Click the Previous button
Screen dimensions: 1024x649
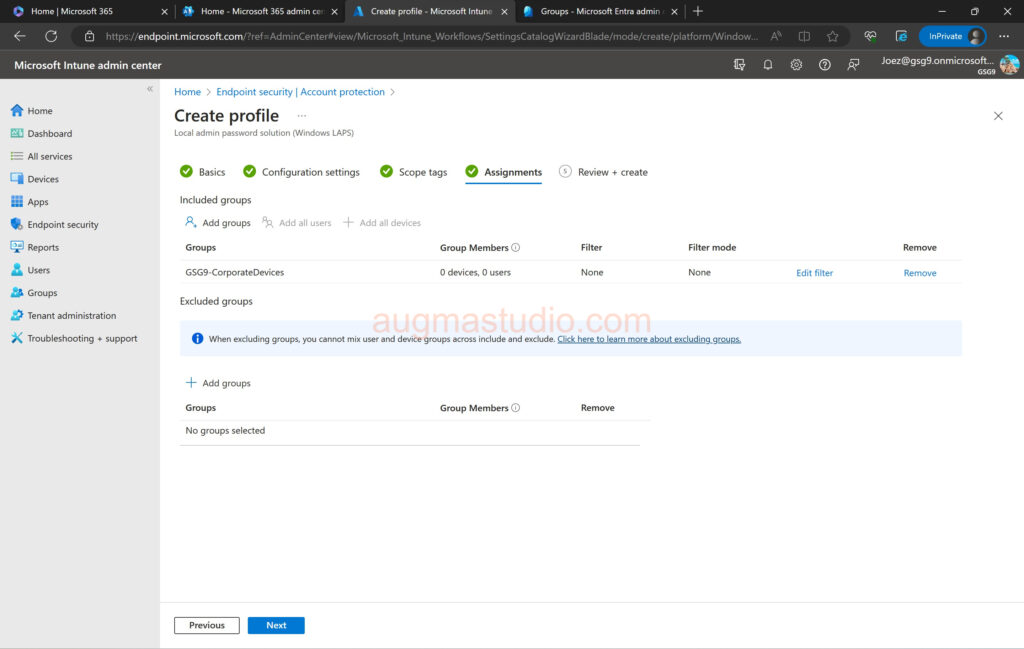coord(207,625)
